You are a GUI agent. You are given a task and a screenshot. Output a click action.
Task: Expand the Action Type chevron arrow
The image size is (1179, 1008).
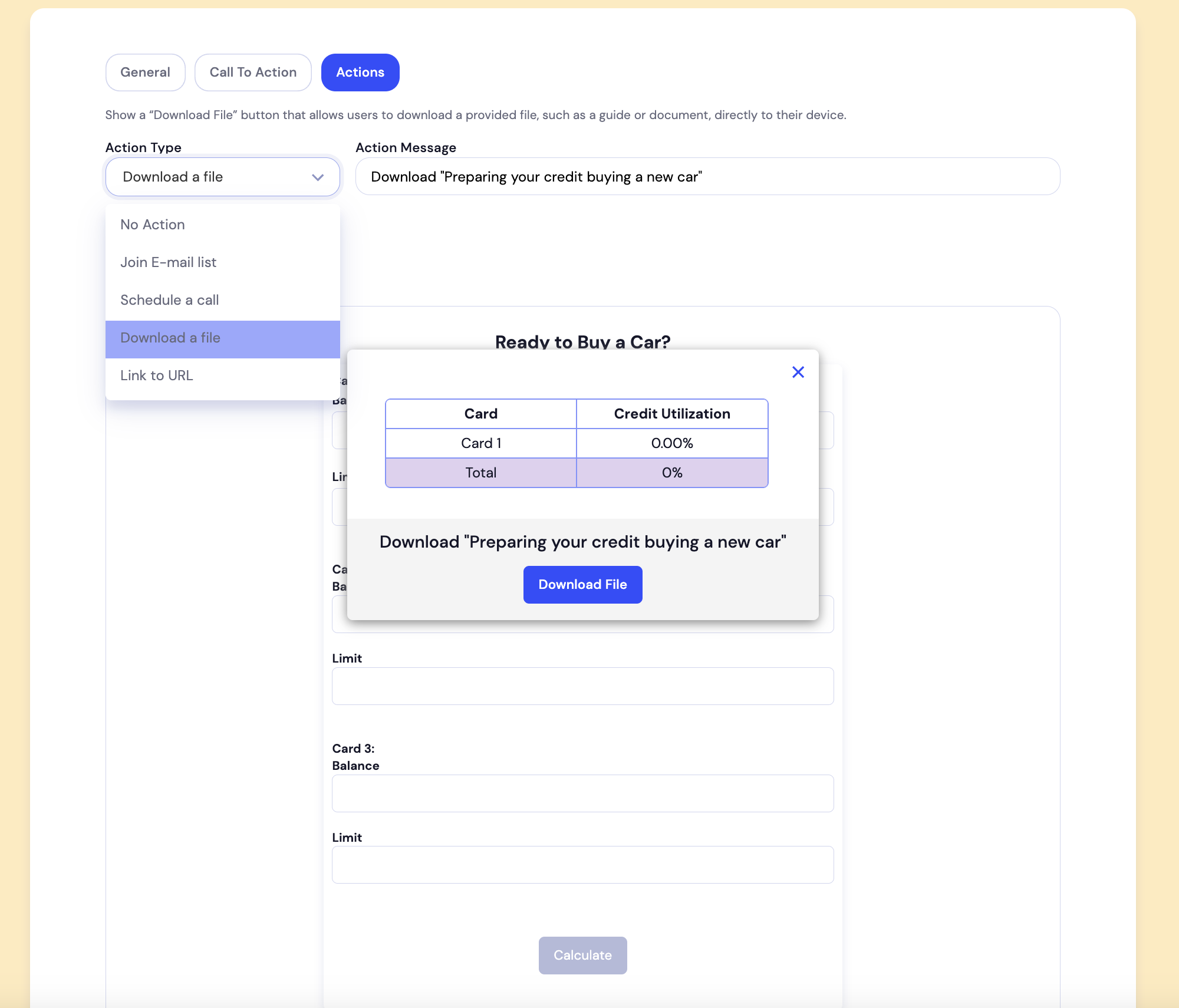318,177
